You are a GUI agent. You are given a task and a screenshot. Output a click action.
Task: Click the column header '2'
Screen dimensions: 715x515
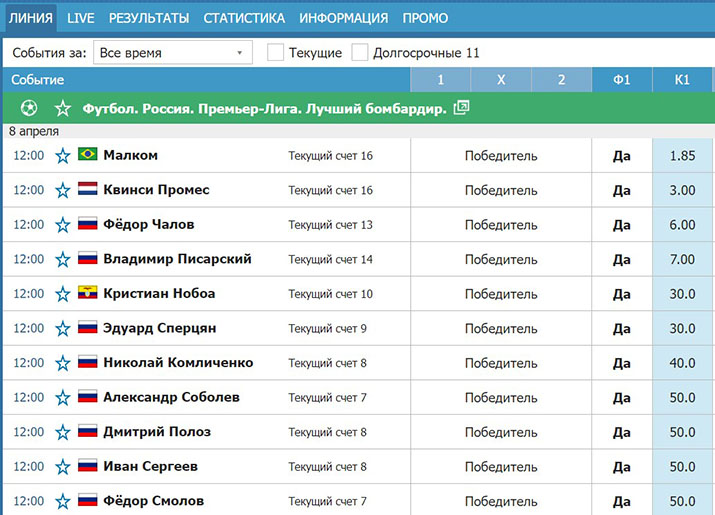[562, 80]
